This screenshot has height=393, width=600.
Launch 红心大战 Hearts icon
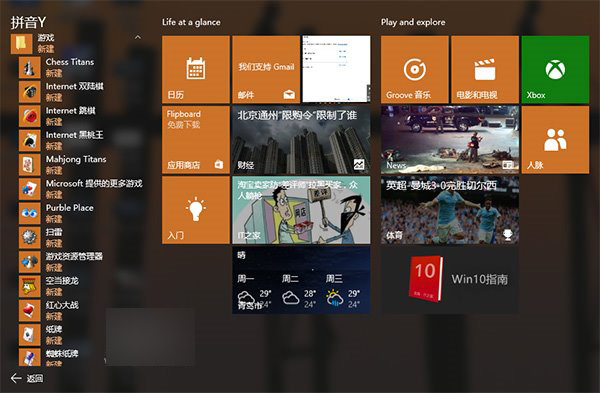pos(29,310)
